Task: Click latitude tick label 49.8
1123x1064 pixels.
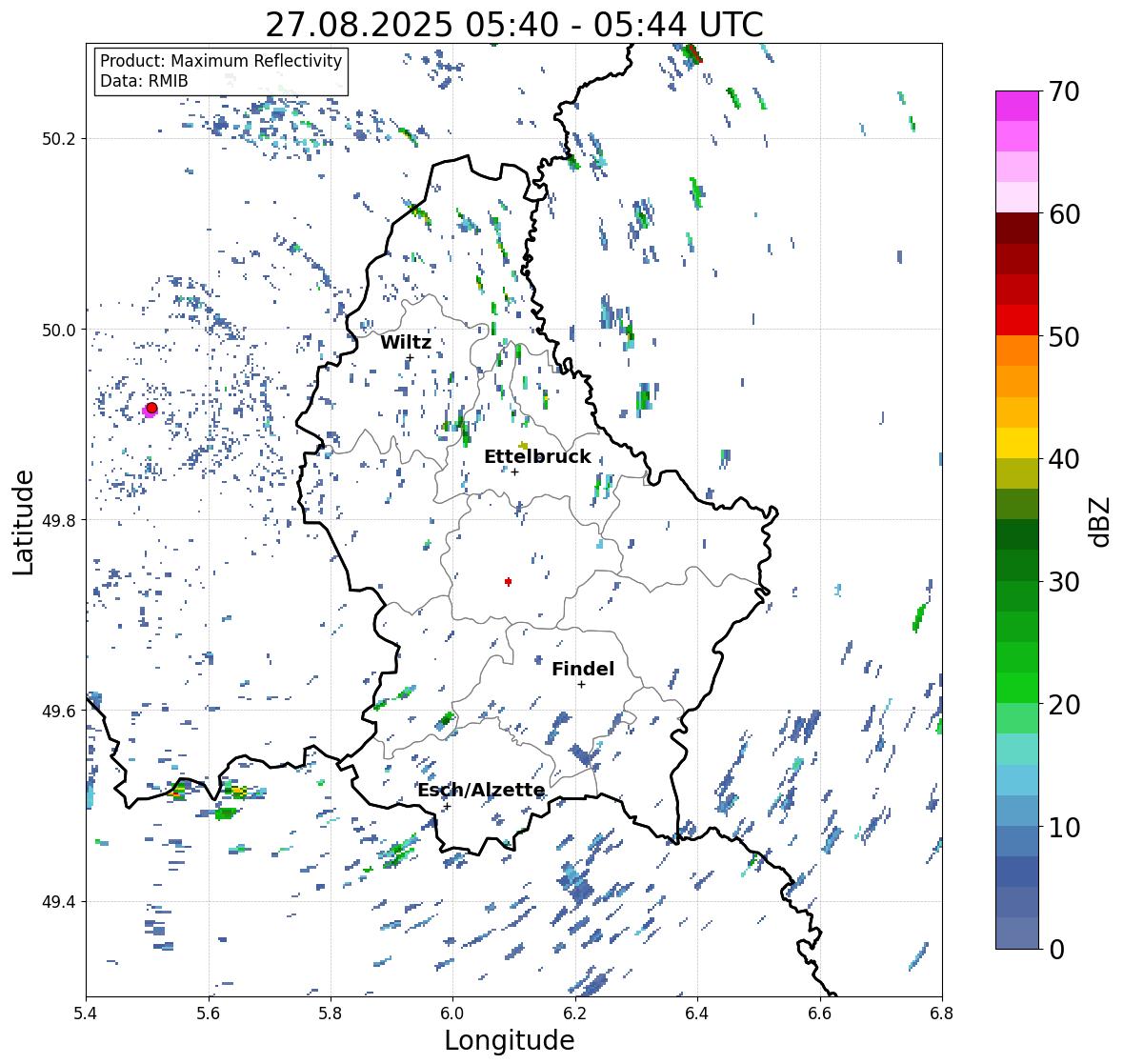Action: point(59,520)
